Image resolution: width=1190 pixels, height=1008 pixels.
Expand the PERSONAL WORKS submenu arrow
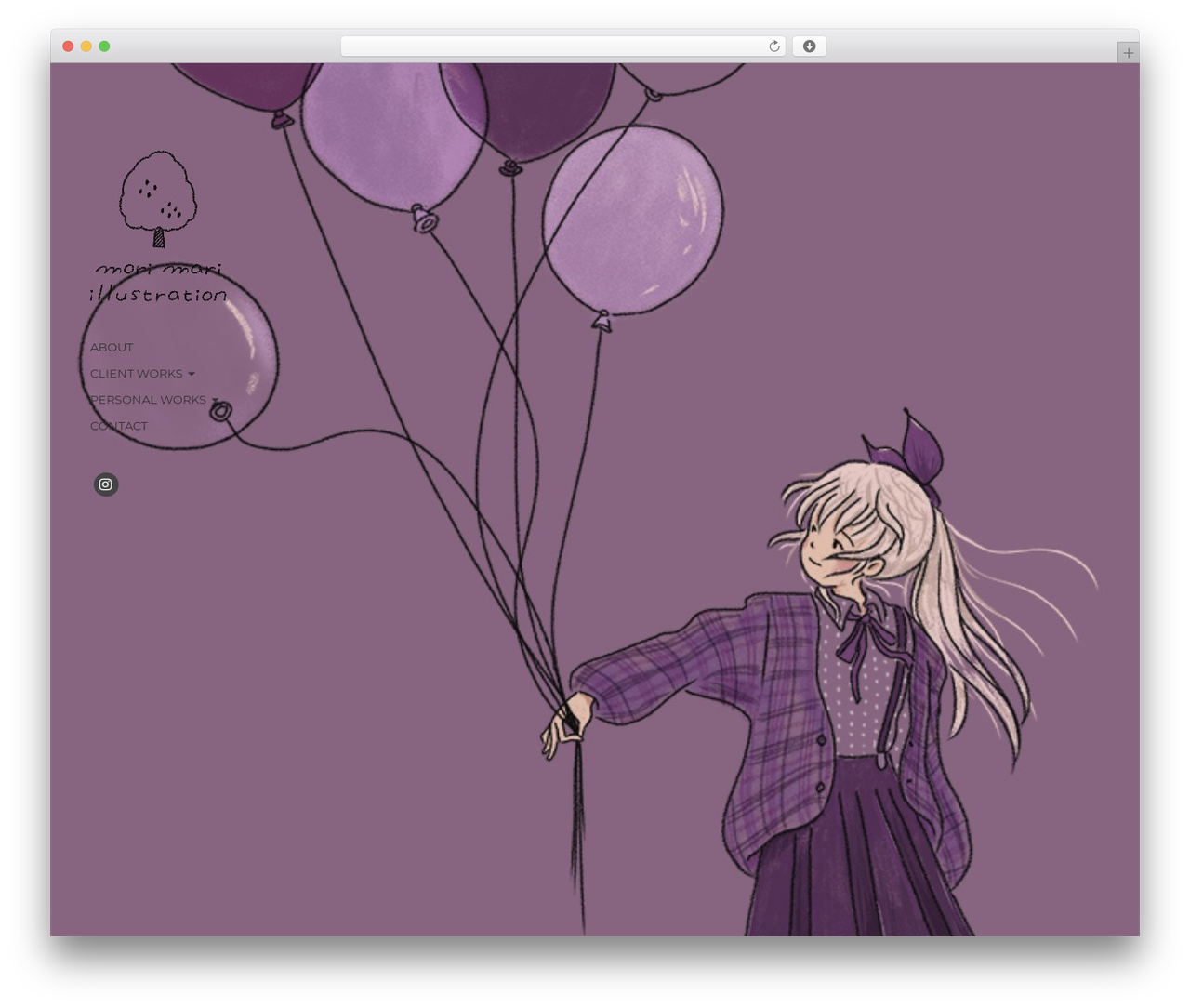tap(215, 401)
